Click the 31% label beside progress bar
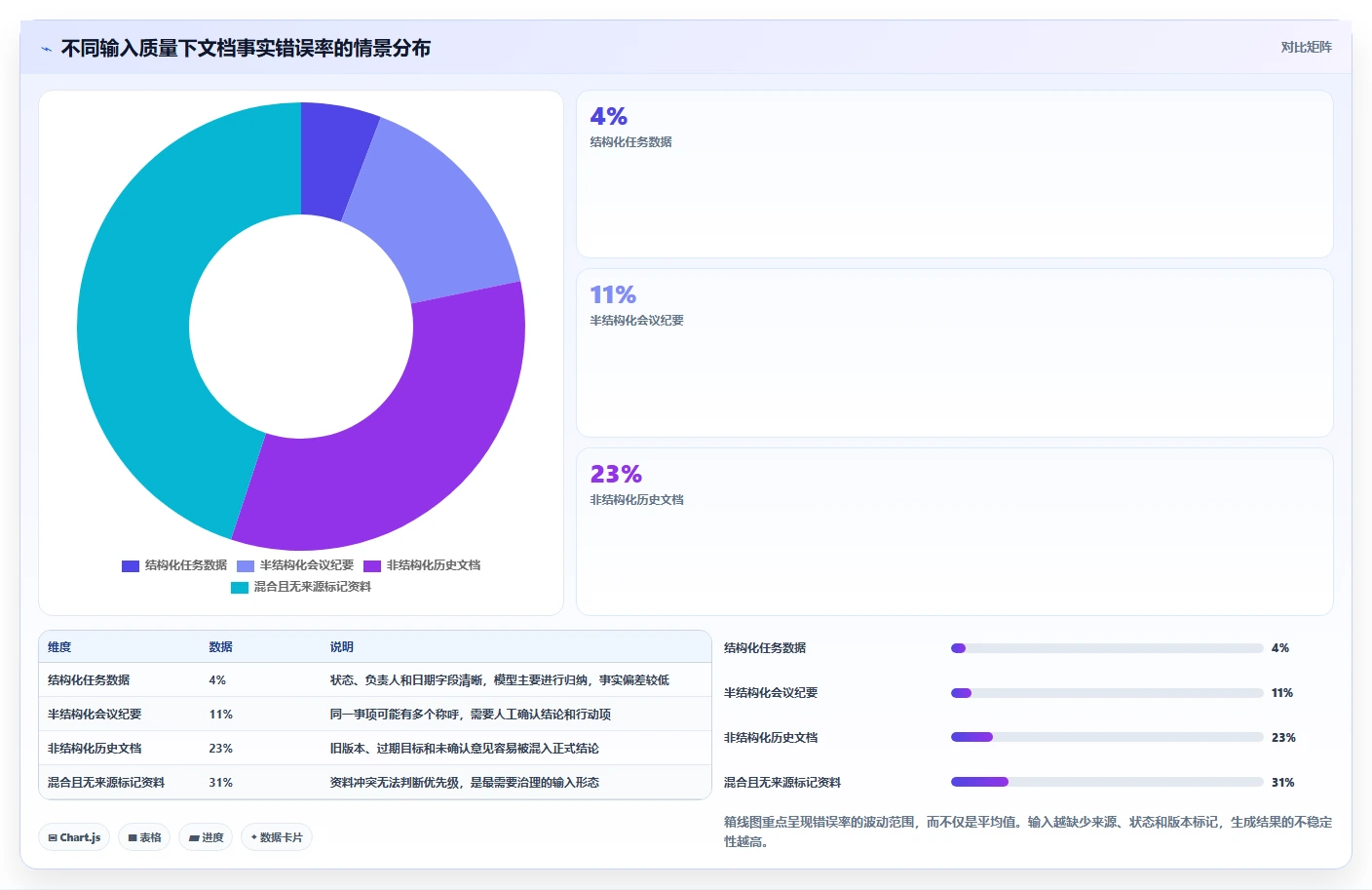Viewport: 1372px width, 890px height. pos(1282,783)
